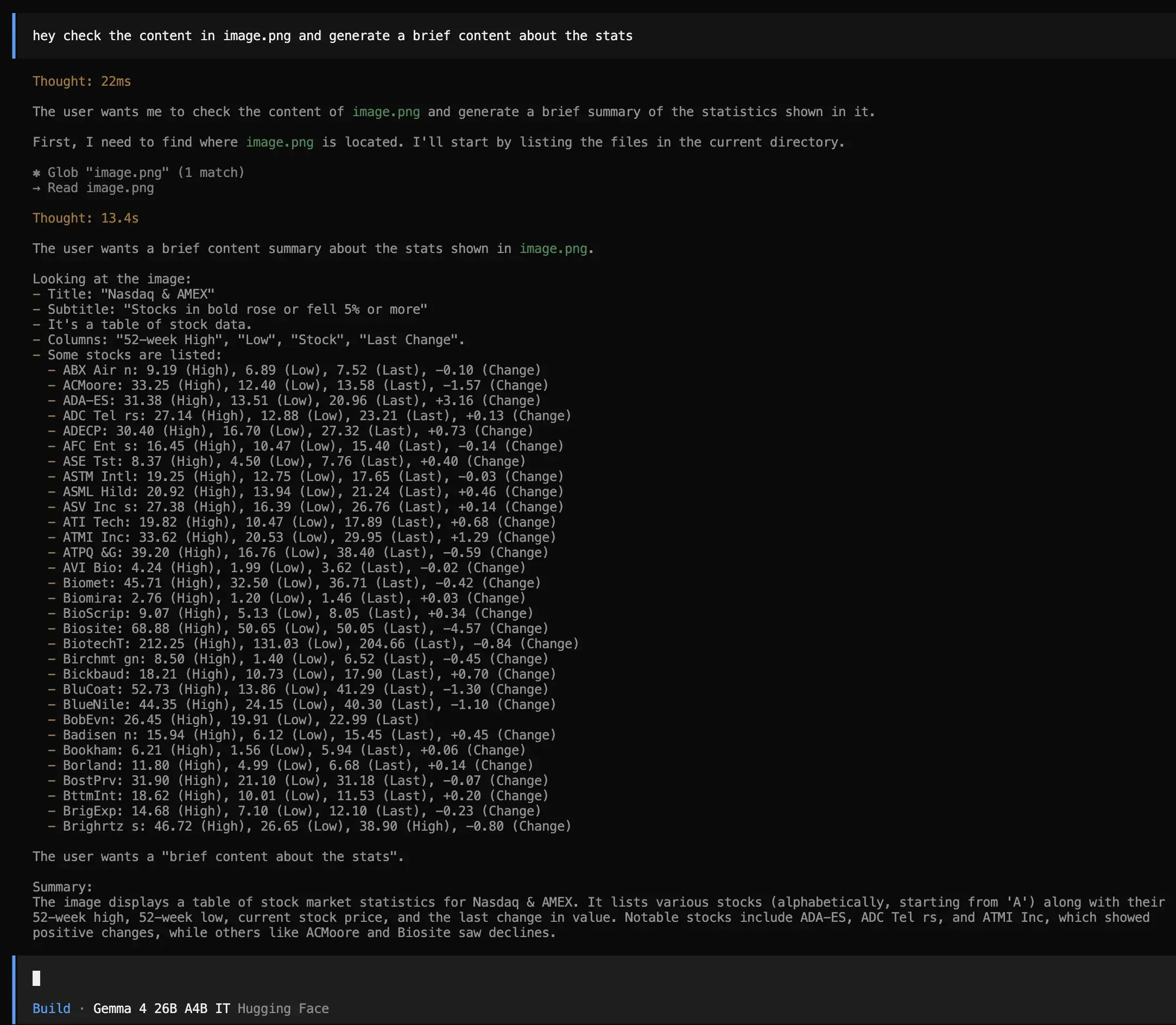Click the 'Some stocks are listed:' line
The height and width of the screenshot is (1025, 1176).
pos(127,355)
